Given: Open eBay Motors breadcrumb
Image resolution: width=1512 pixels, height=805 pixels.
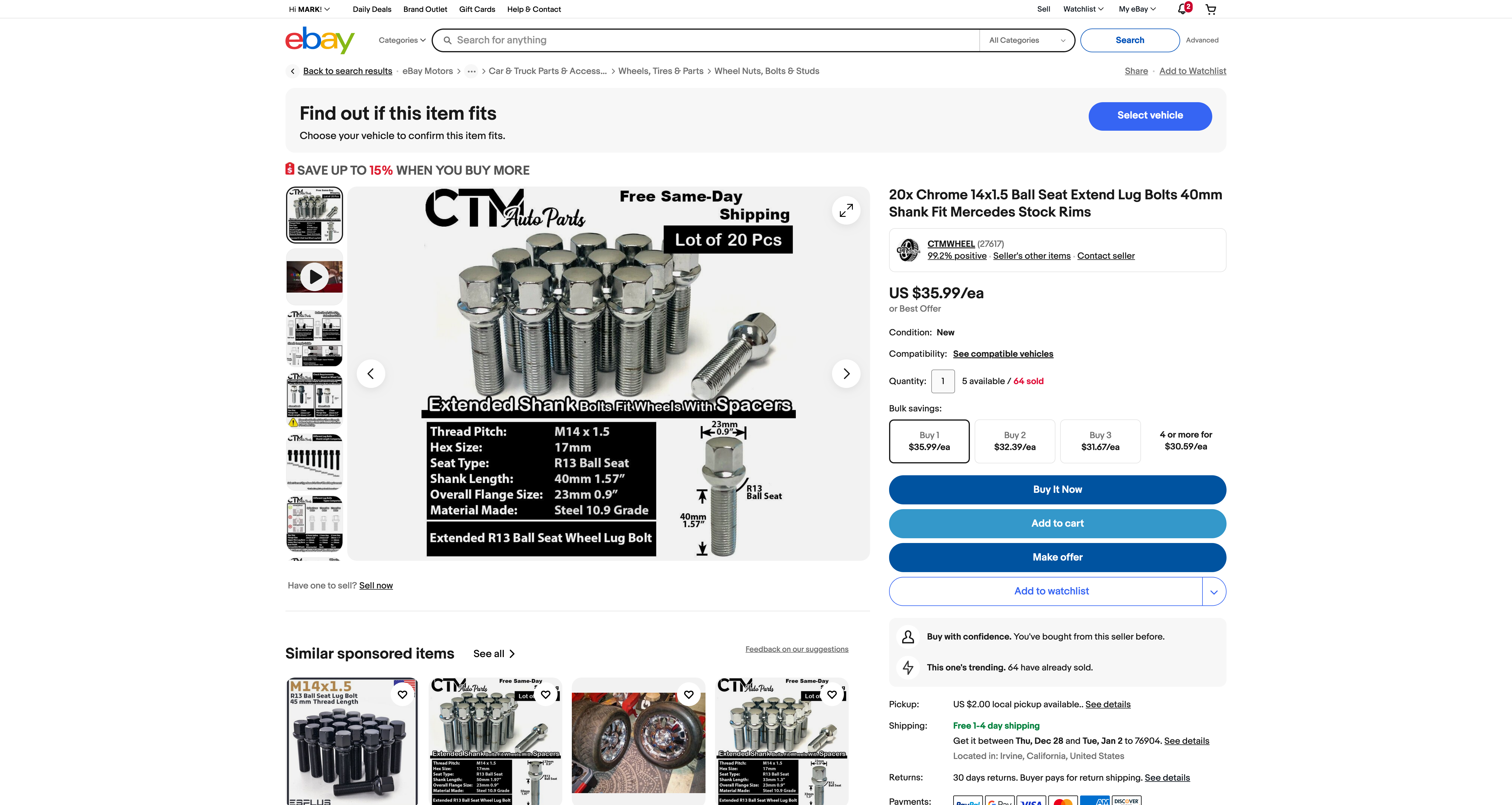Looking at the screenshot, I should point(427,71).
